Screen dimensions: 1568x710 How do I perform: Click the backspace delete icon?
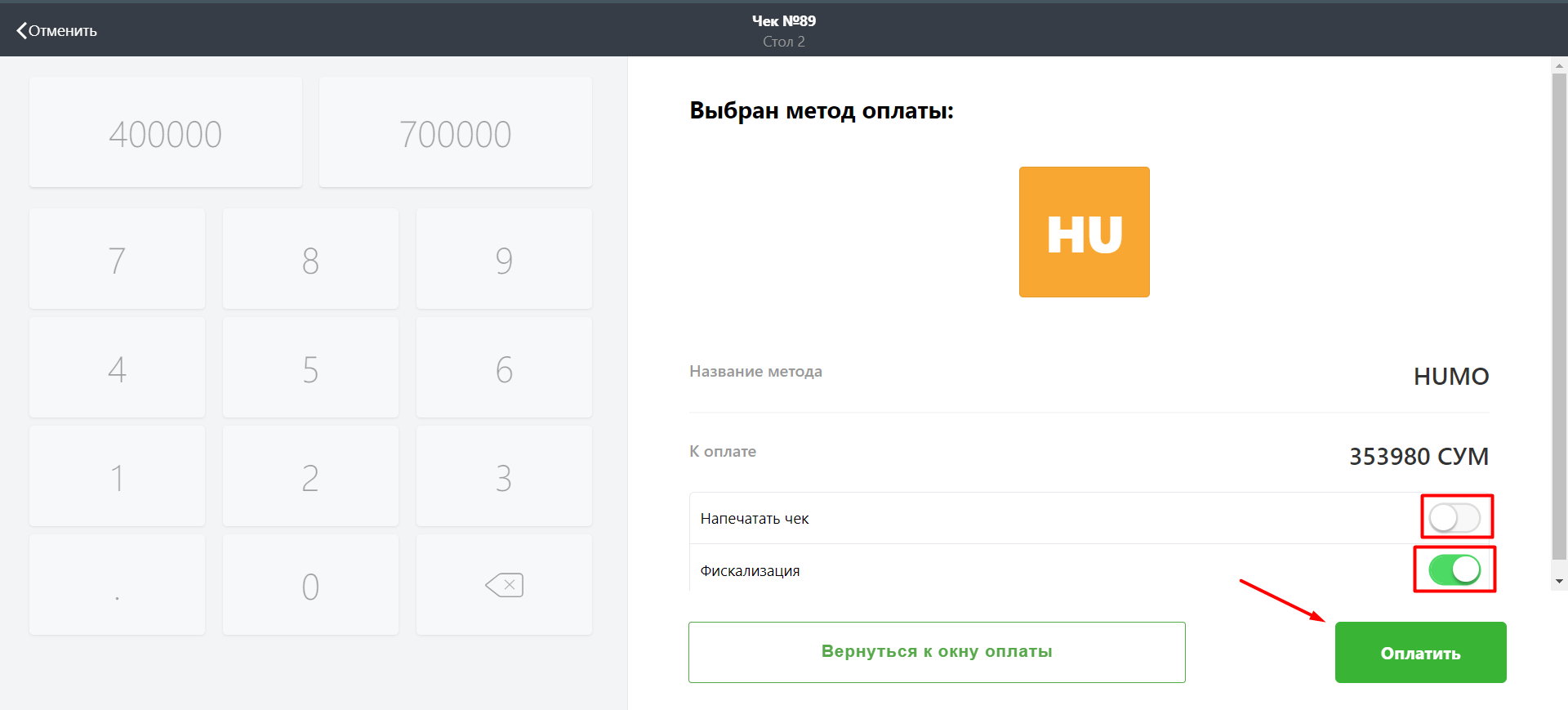click(x=504, y=585)
